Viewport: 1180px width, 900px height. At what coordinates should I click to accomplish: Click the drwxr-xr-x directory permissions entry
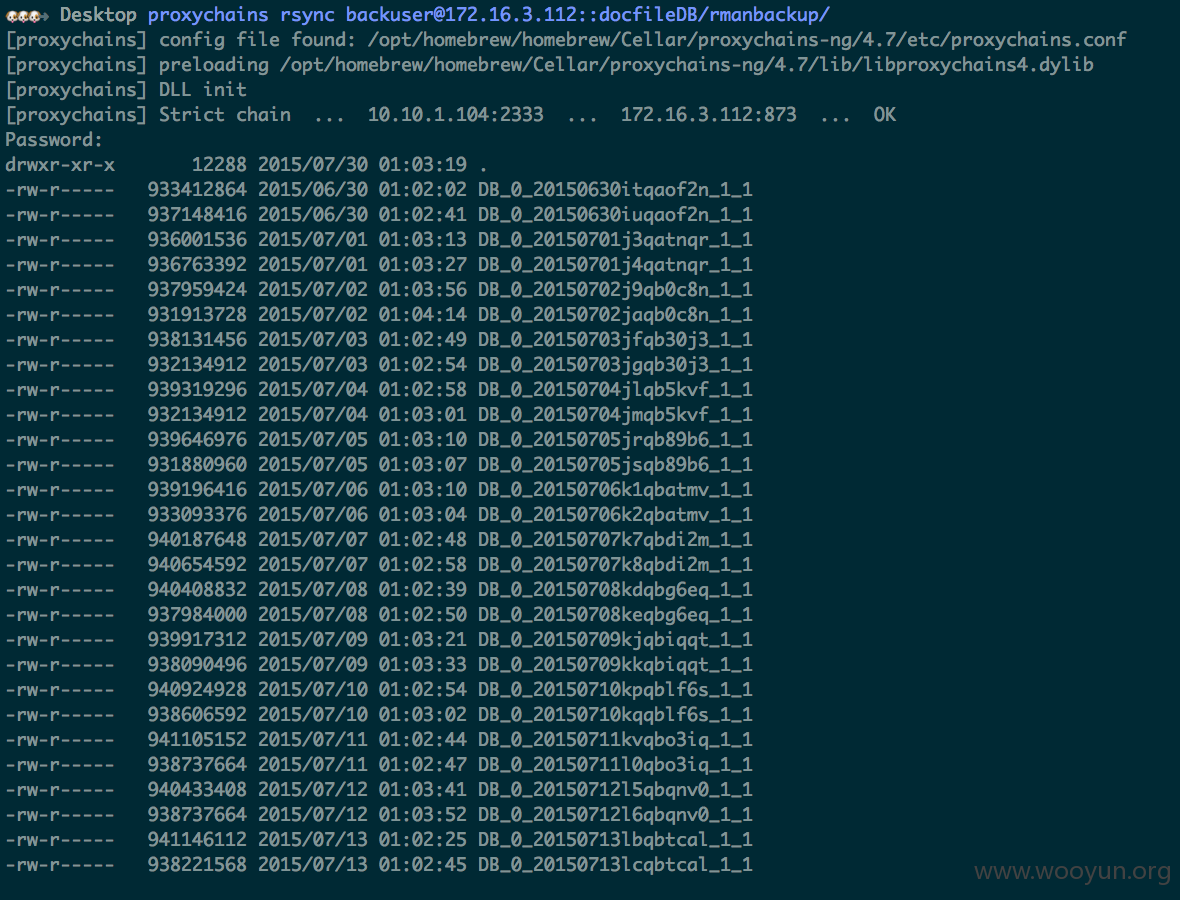[x=60, y=165]
